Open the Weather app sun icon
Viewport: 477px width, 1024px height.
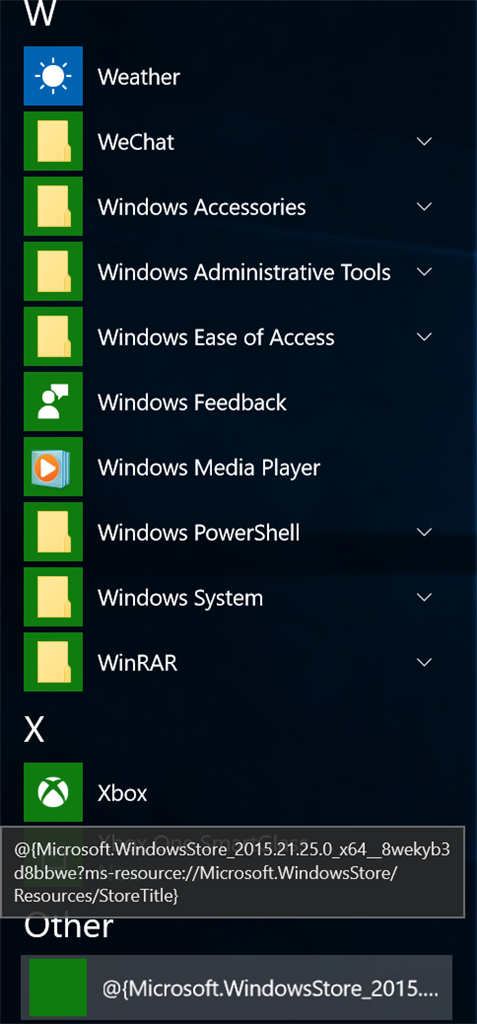tap(53, 76)
